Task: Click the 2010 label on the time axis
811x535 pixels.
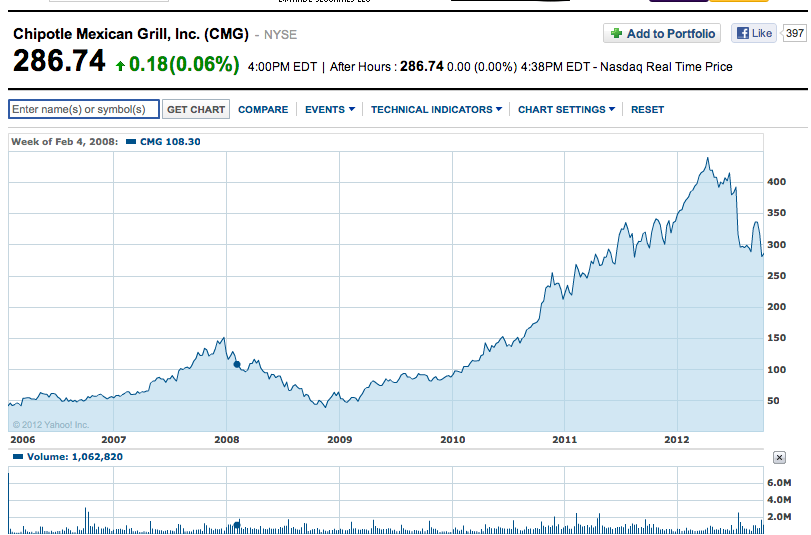Action: point(453,440)
